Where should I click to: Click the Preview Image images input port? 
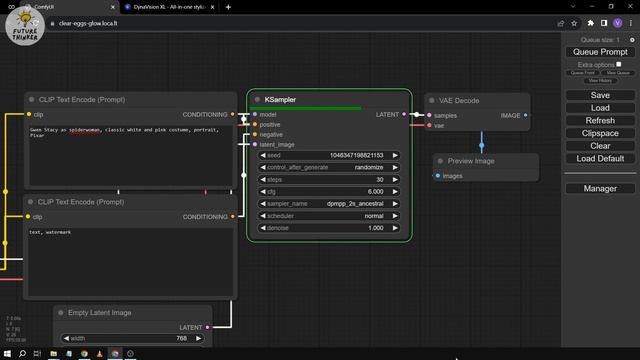click(x=438, y=176)
